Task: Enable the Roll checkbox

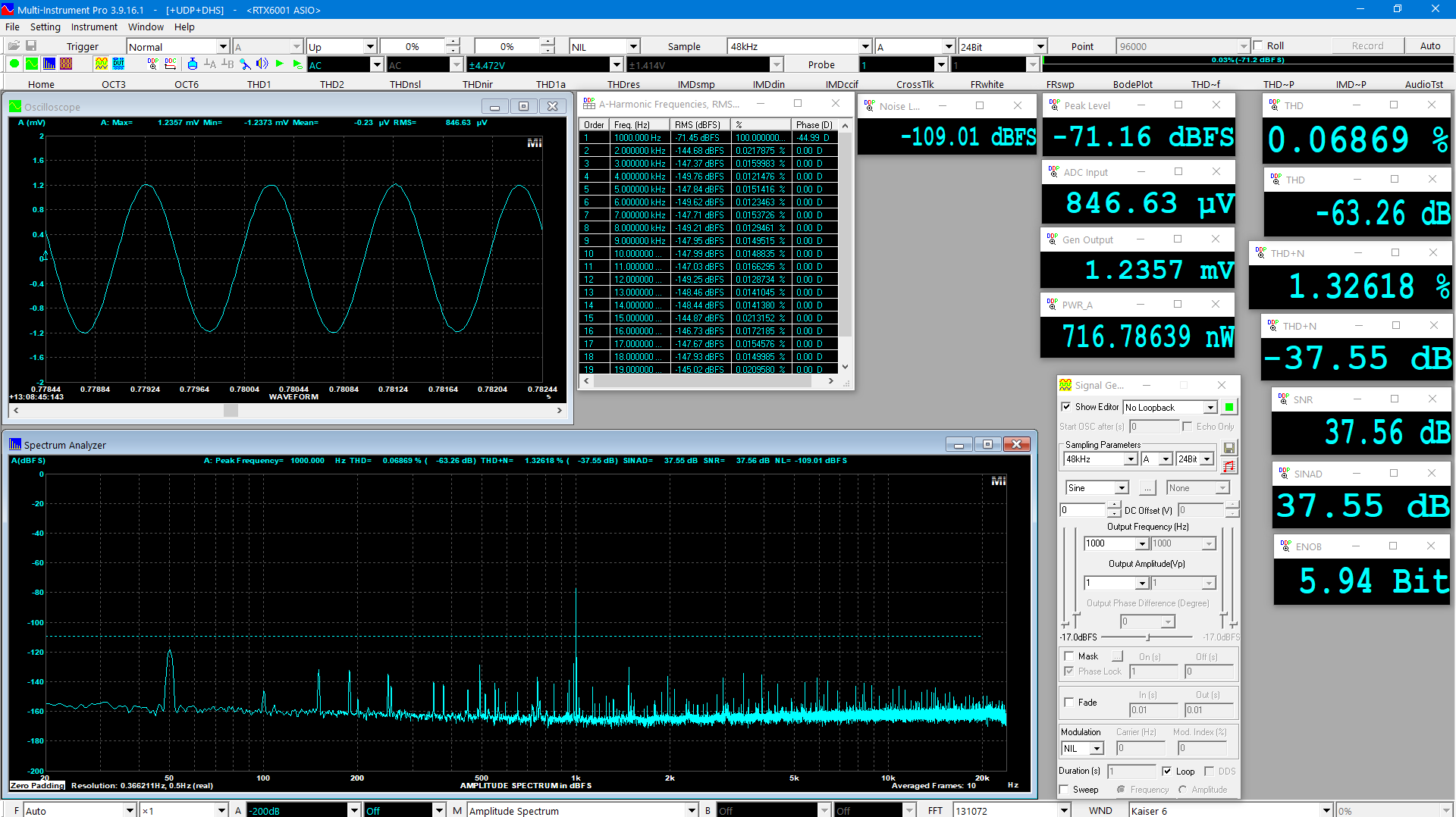Action: pyautogui.click(x=1259, y=45)
